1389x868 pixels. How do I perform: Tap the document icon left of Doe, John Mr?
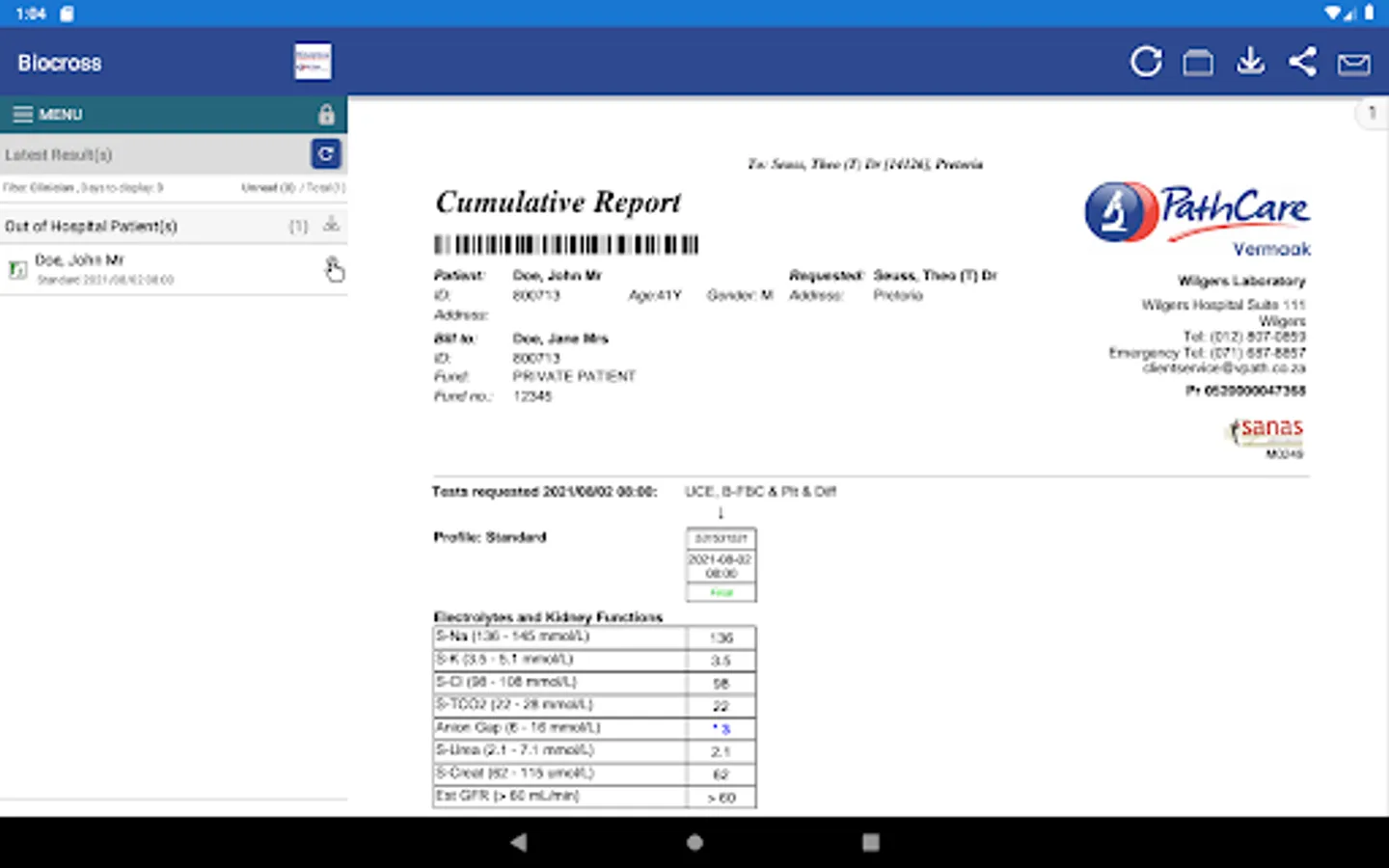pyautogui.click(x=17, y=270)
